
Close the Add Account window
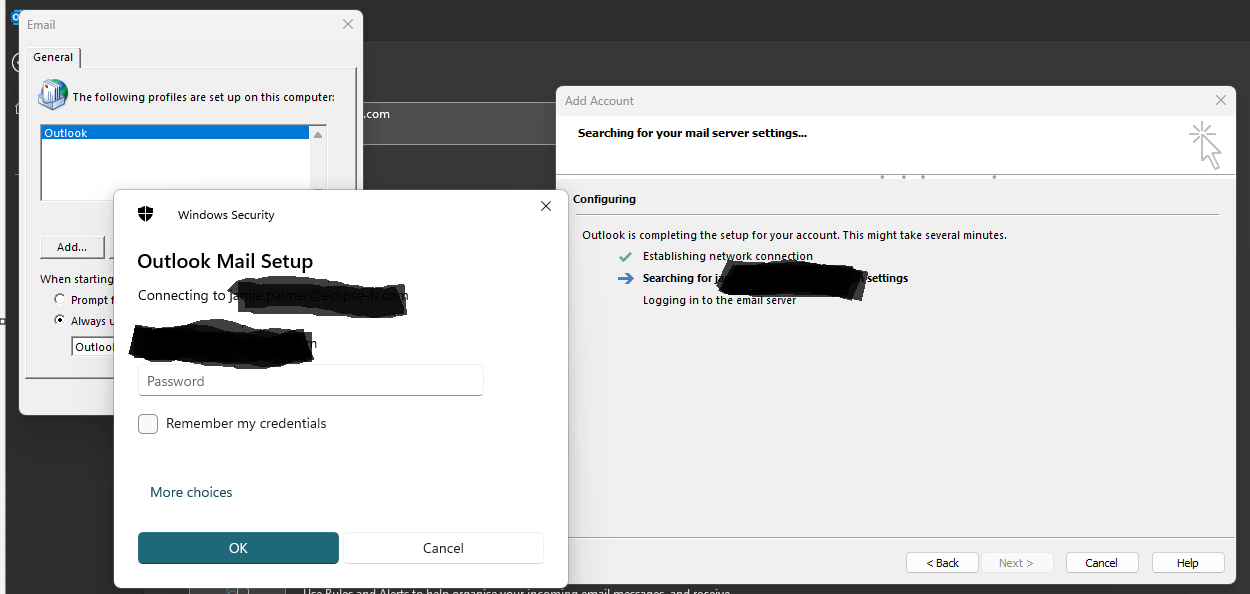pyautogui.click(x=1220, y=101)
